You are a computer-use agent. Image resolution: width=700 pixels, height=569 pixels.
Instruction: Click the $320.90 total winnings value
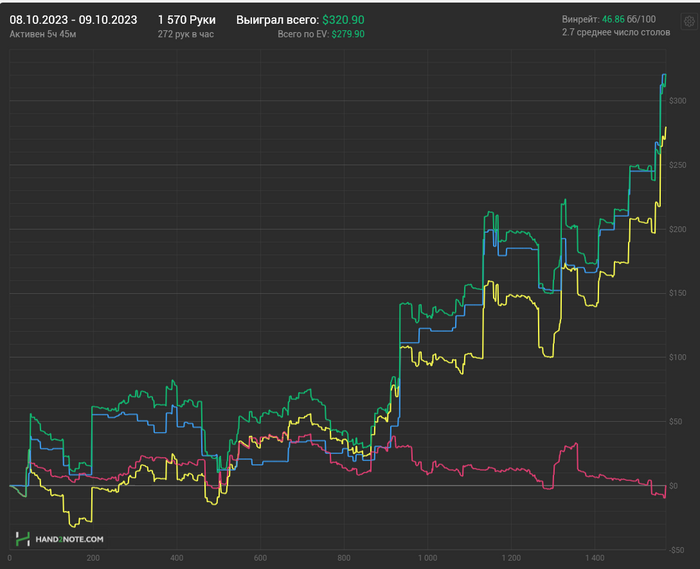click(x=343, y=20)
